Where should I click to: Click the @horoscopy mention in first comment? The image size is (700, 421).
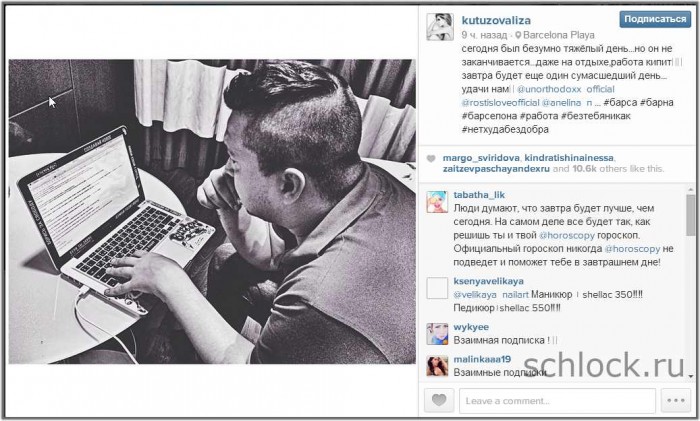tap(567, 235)
